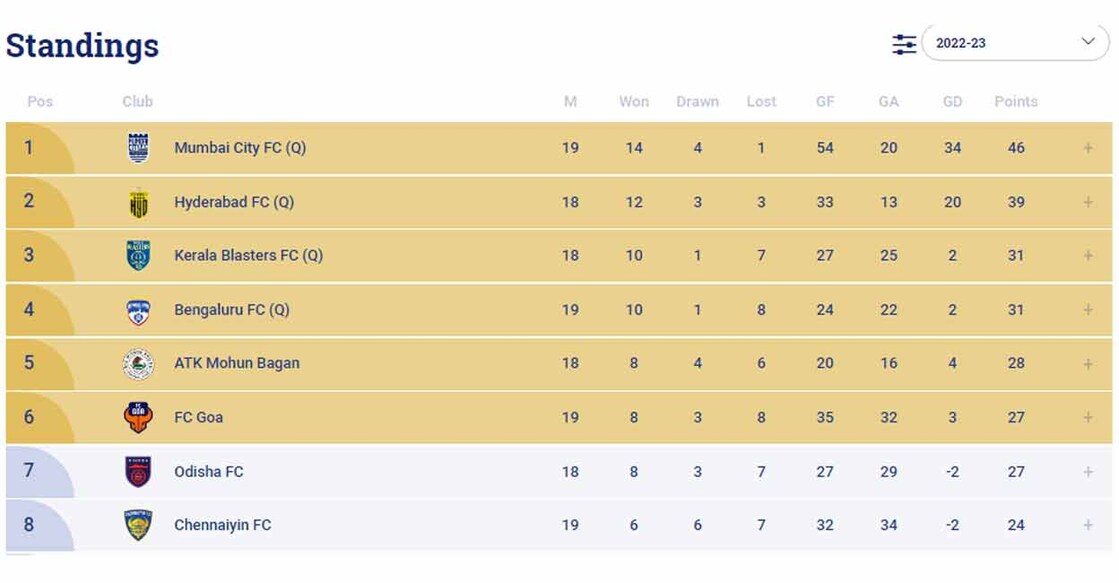
Task: Click the ATK Mohun Bagan logo
Action: [138, 362]
